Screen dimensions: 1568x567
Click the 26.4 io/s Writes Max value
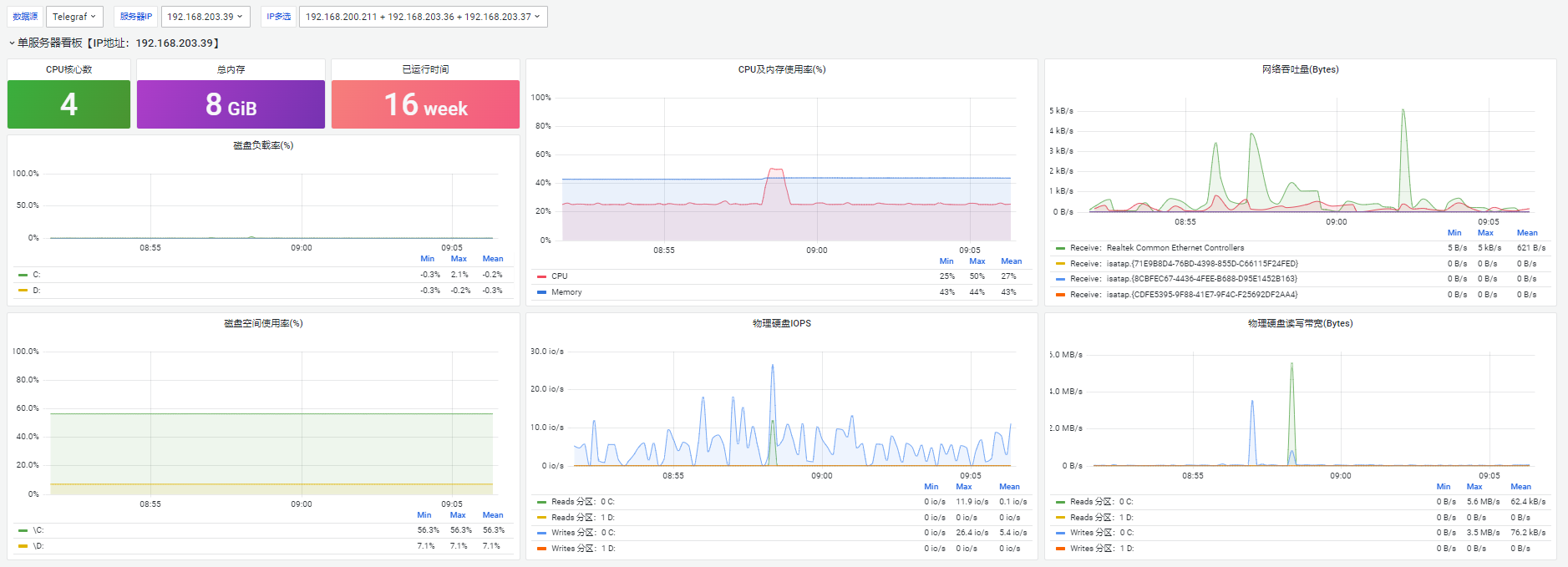coord(972,533)
